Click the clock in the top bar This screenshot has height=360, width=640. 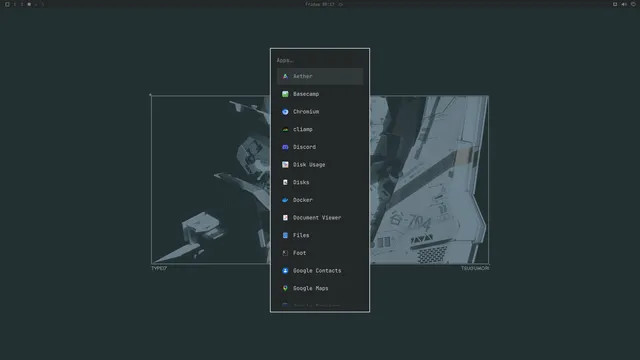pos(320,4)
